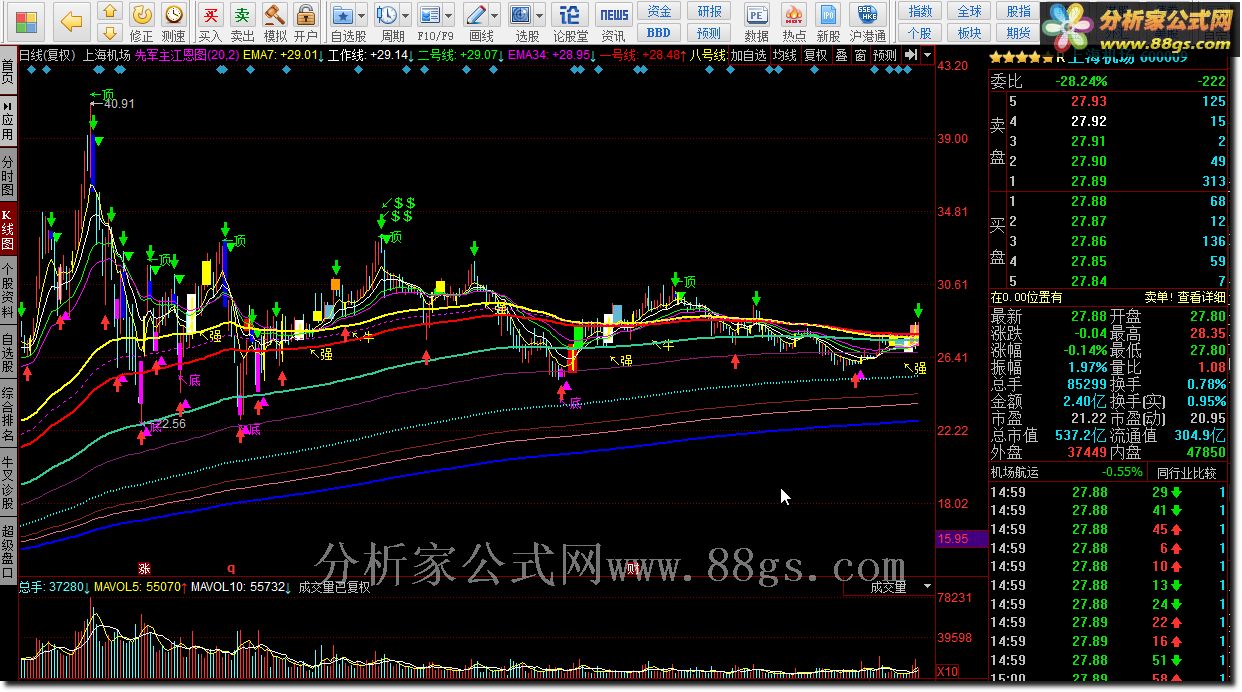Click the 指数 index button
The image size is (1242, 692).
pyautogui.click(x=920, y=11)
